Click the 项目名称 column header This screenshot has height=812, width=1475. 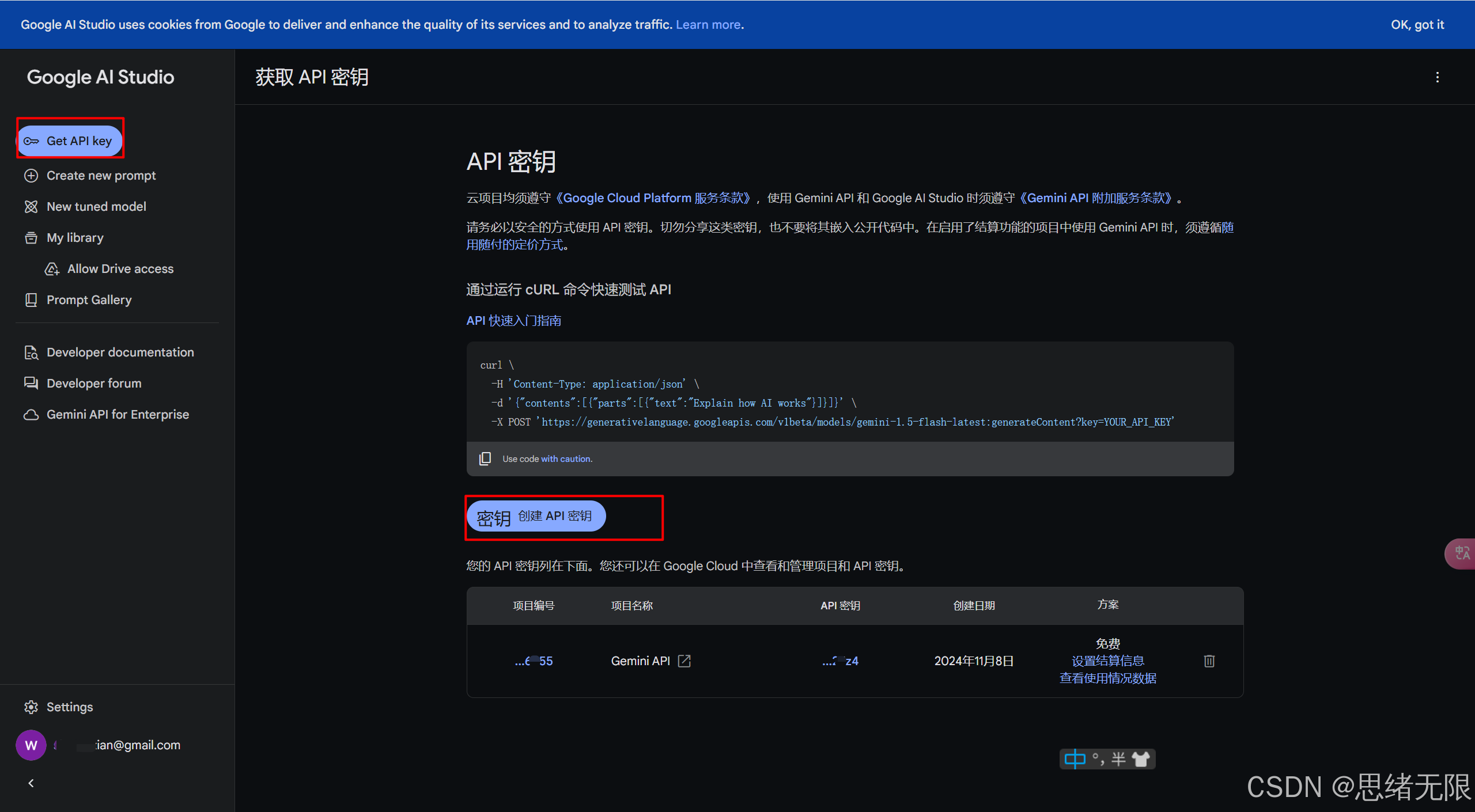(631, 605)
